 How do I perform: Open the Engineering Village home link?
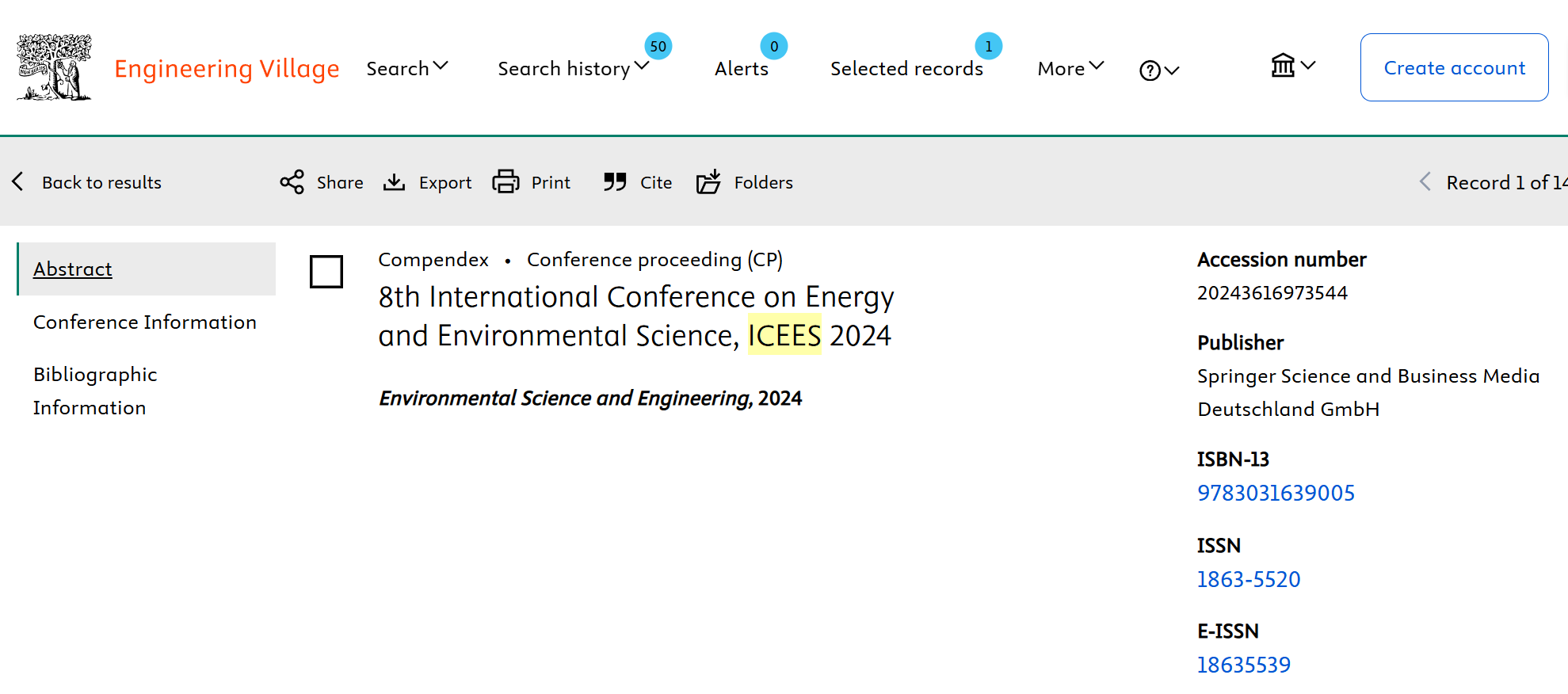(227, 69)
